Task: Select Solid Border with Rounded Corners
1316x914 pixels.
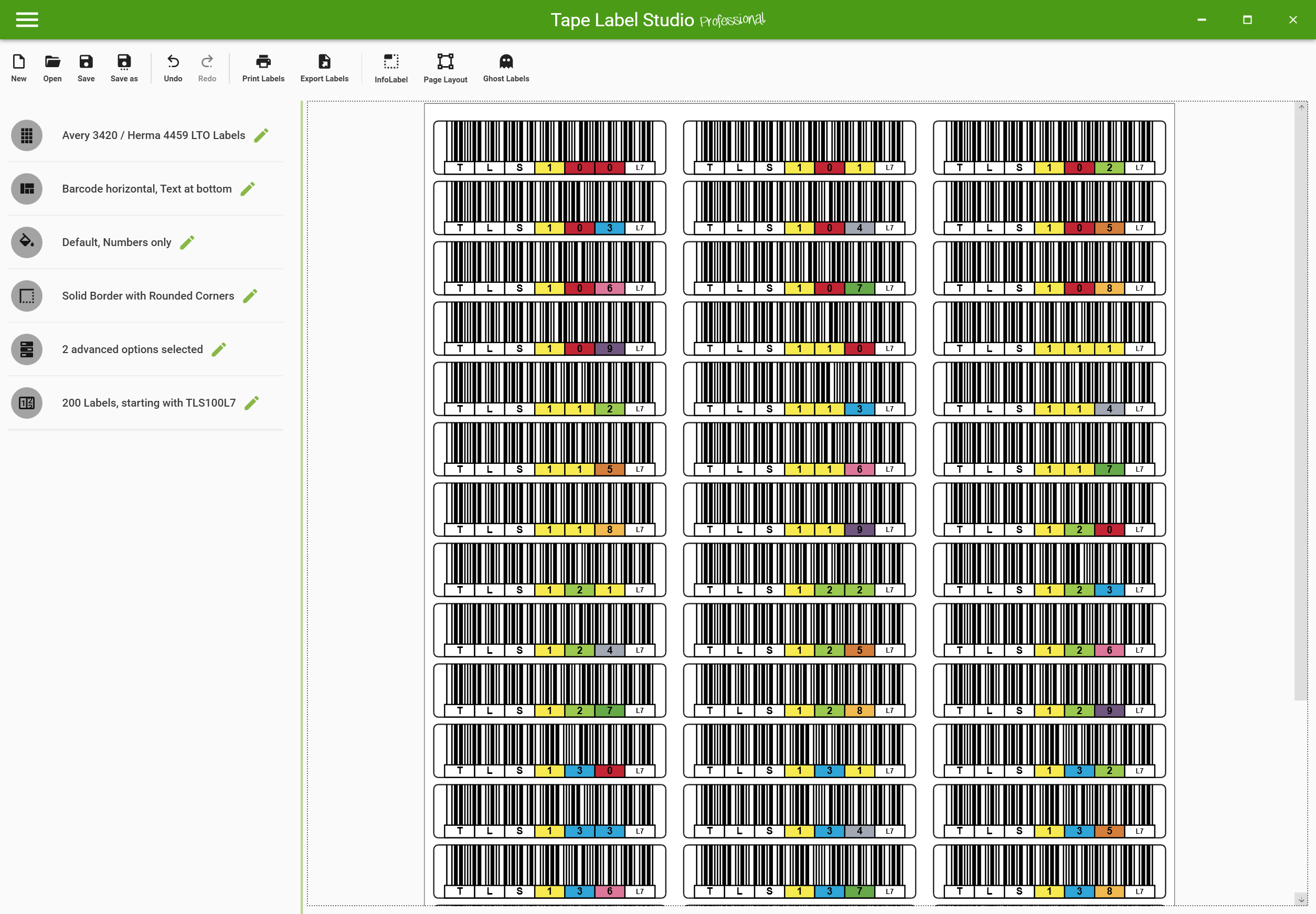Action: 148,296
